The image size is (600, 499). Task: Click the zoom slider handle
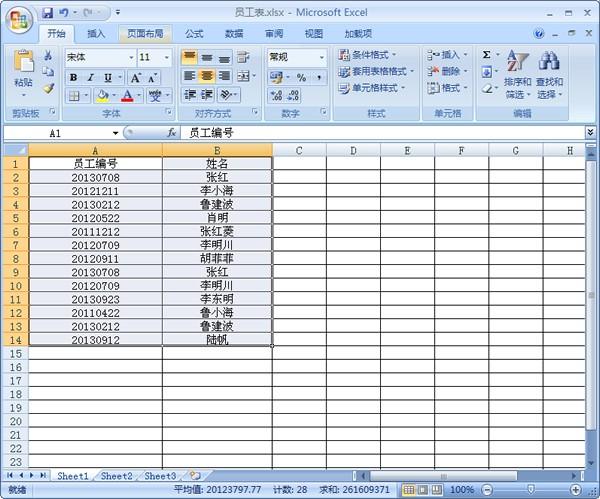point(531,489)
